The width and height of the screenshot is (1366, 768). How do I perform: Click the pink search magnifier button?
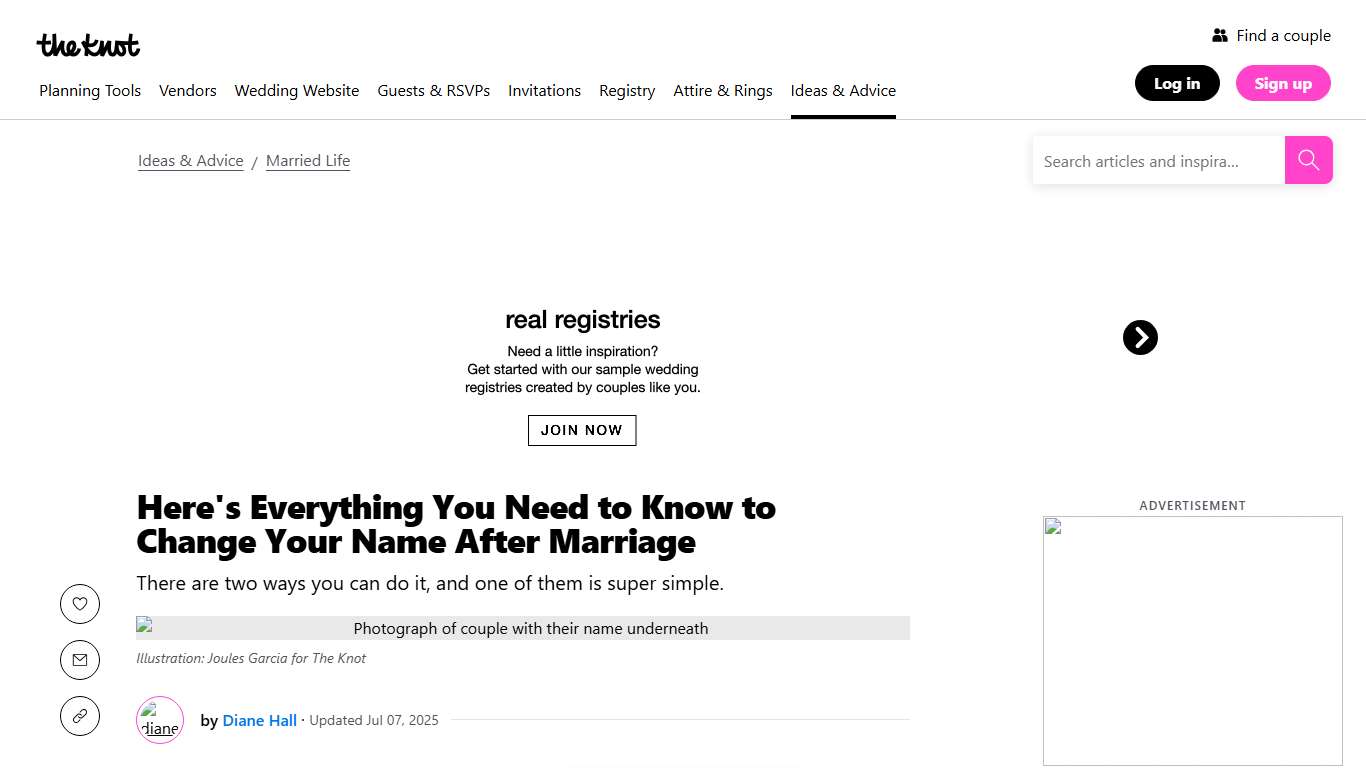[1308, 160]
